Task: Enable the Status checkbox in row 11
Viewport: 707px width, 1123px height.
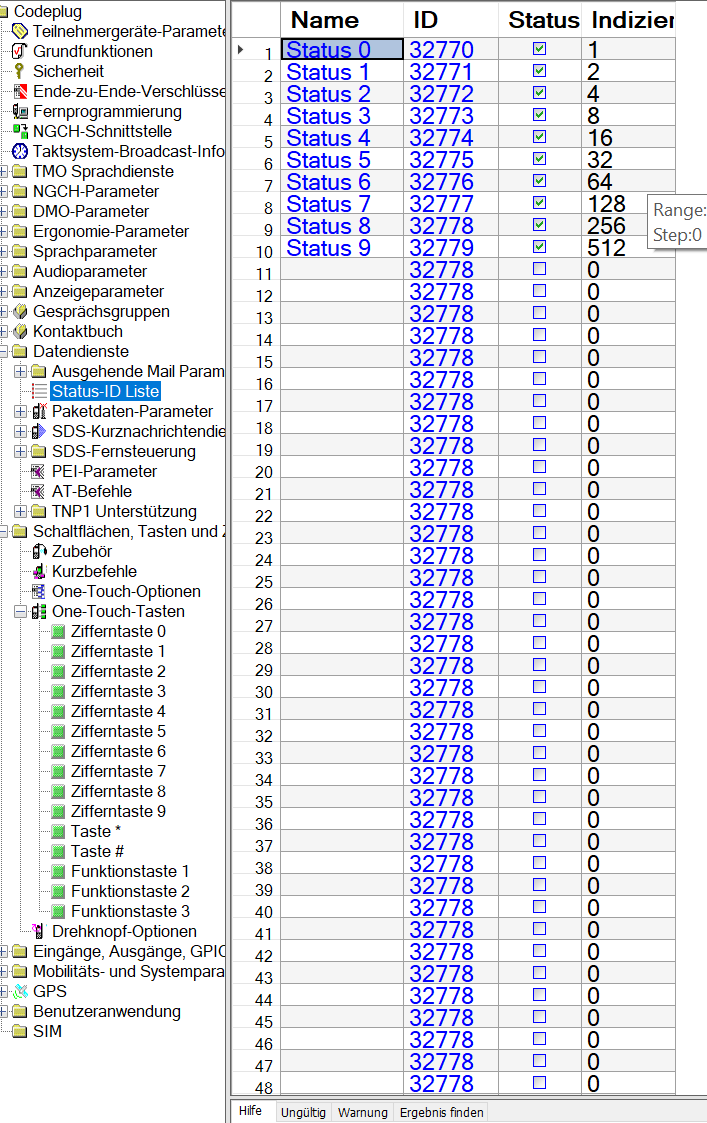Action: [540, 269]
